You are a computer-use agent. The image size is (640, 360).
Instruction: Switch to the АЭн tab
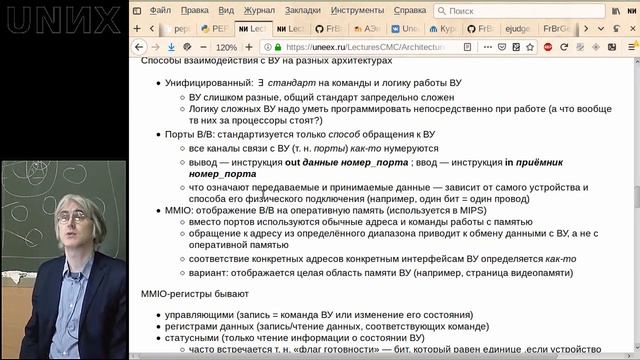367,29
